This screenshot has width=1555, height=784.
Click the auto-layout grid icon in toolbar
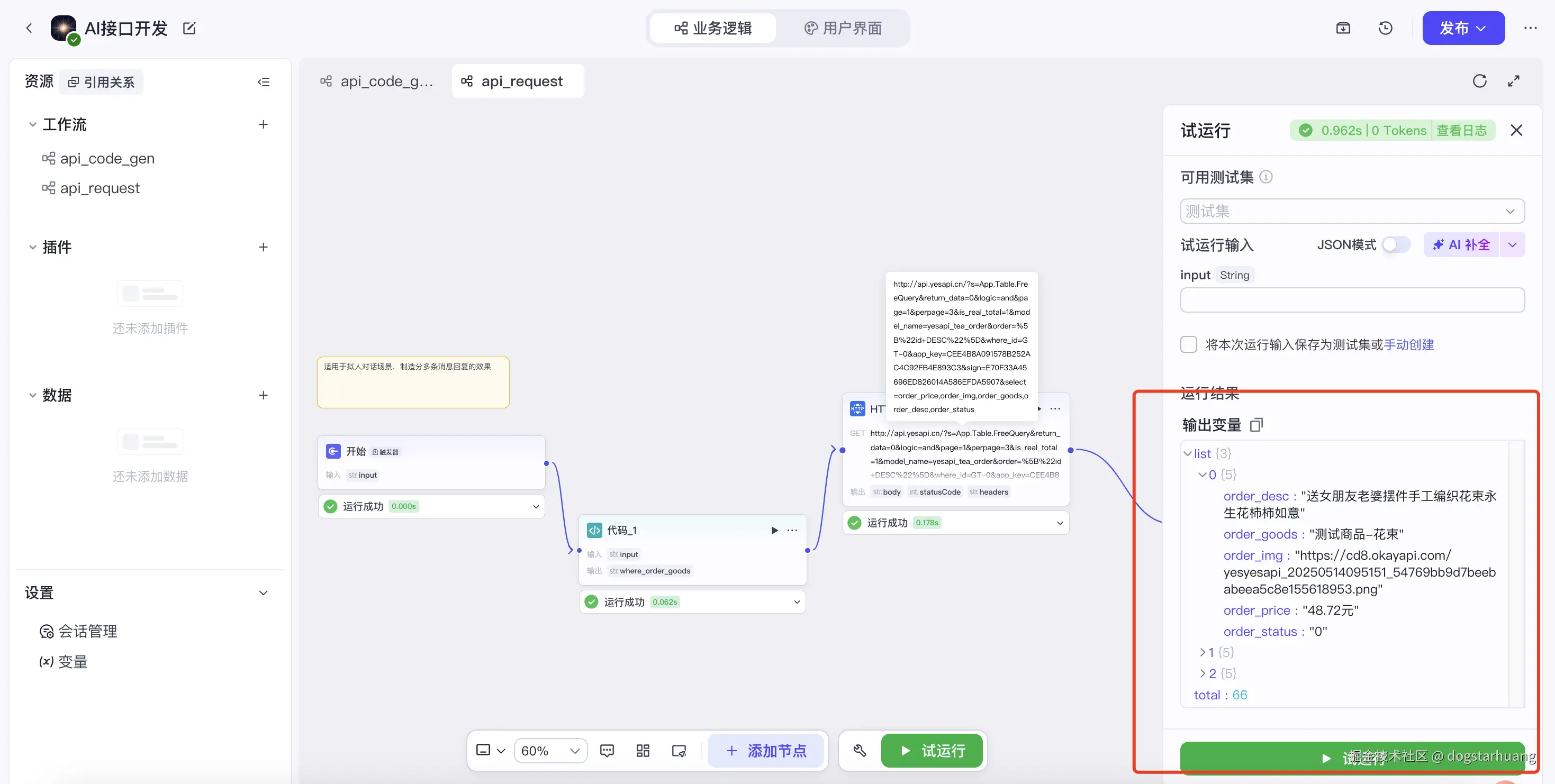(643, 750)
